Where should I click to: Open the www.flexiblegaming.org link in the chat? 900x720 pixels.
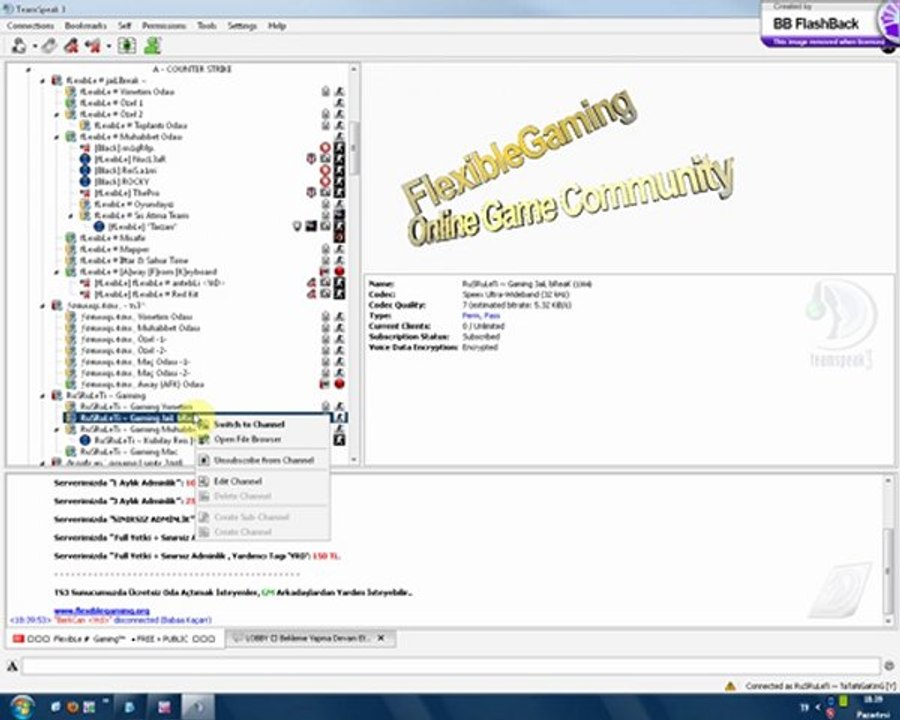click(x=102, y=611)
